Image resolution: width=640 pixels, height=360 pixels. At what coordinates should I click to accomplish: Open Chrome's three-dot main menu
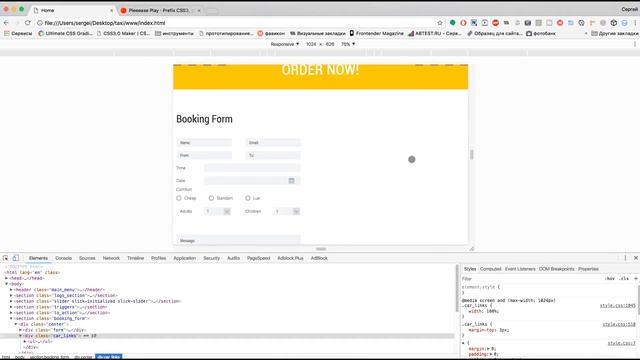click(635, 23)
